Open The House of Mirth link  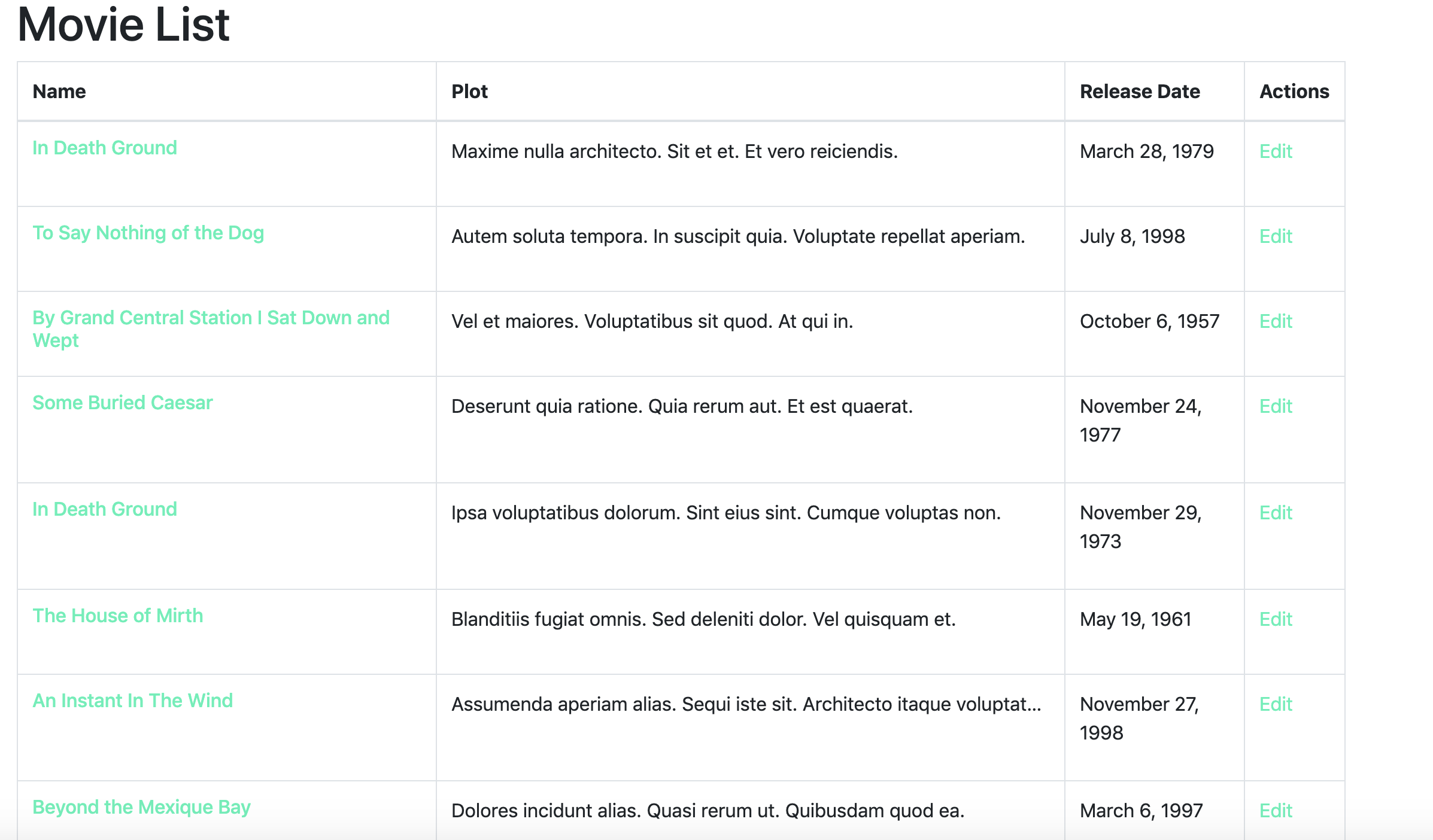117,616
